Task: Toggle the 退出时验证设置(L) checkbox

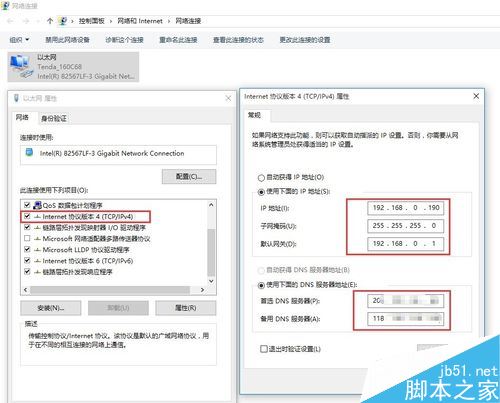Action: (x=264, y=349)
